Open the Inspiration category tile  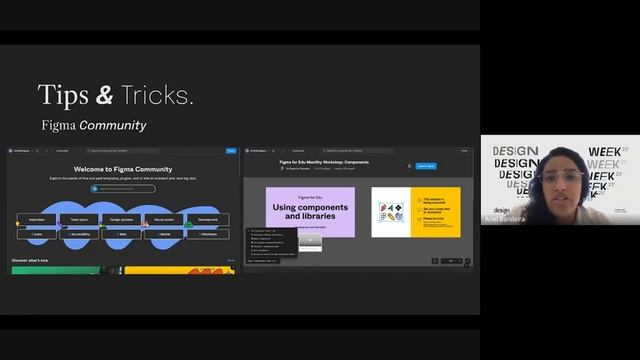tap(37, 220)
